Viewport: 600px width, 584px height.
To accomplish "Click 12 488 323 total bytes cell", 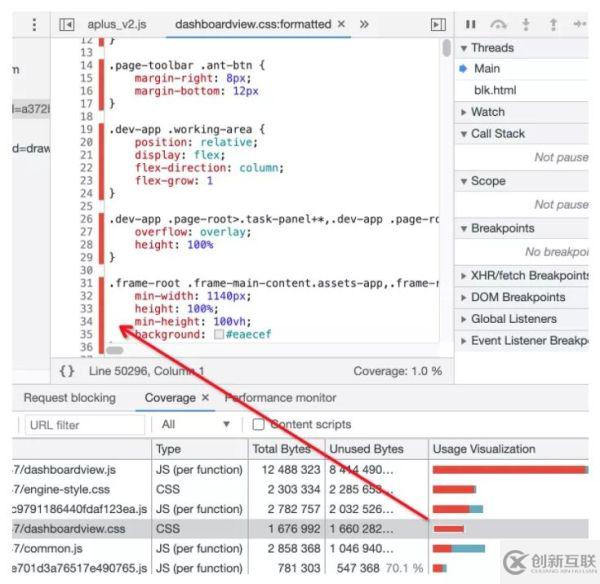I will point(291,470).
